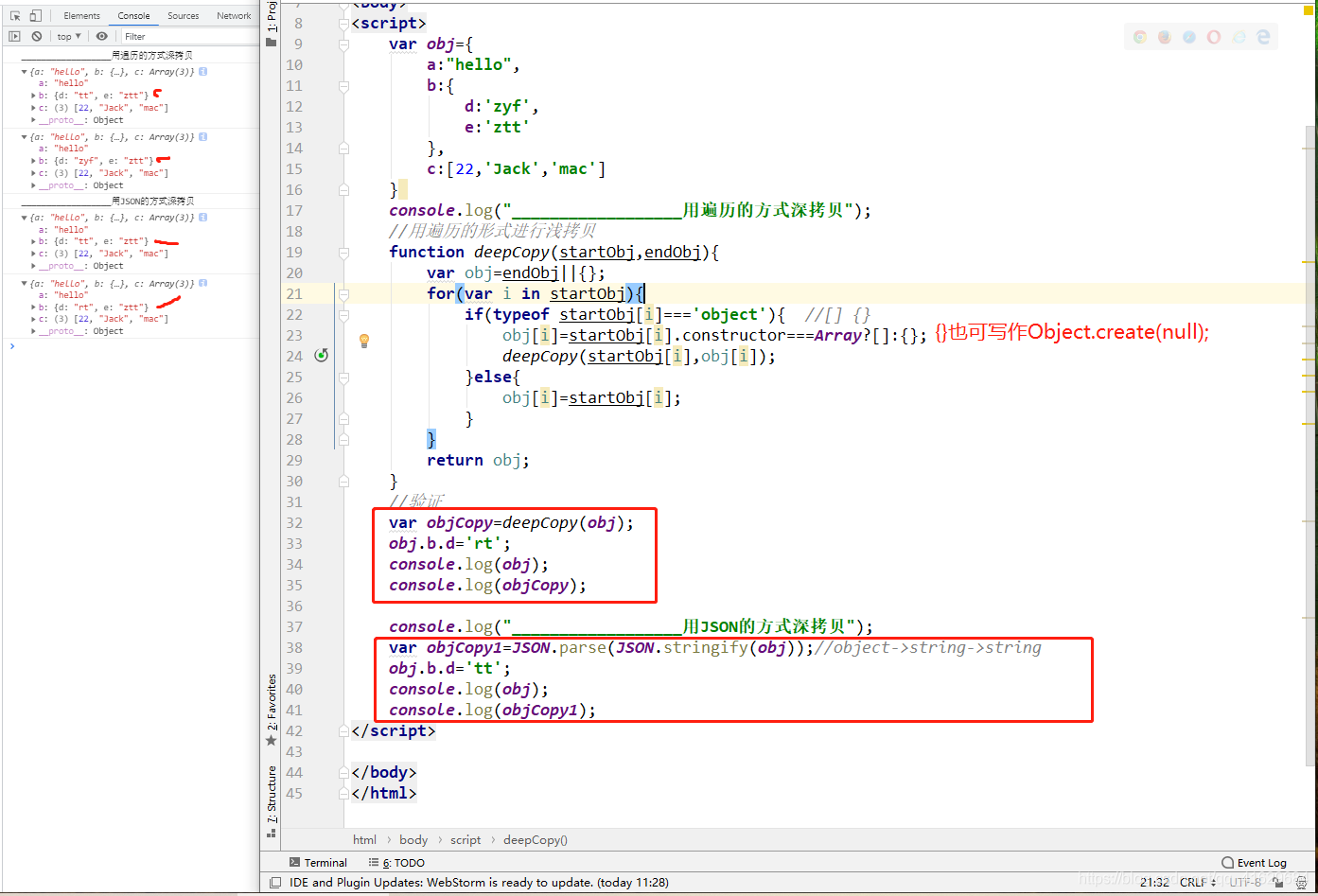The height and width of the screenshot is (896, 1318).
Task: Clear the console with the ban icon
Action: (x=36, y=36)
